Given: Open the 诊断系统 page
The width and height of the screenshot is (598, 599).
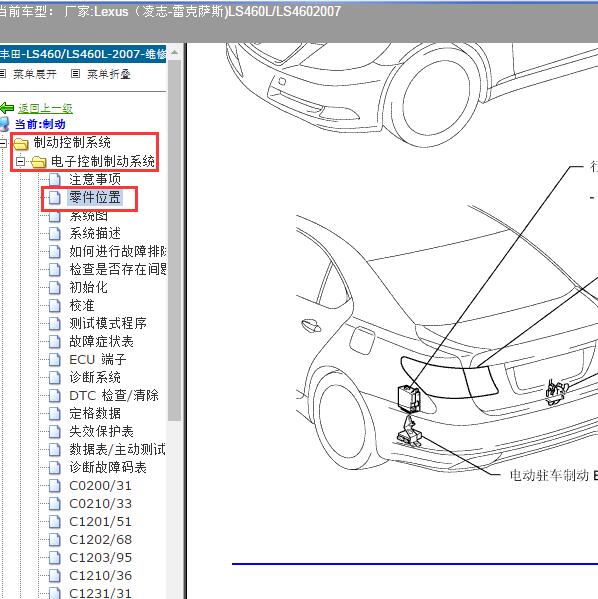Looking at the screenshot, I should pyautogui.click(x=95, y=377).
